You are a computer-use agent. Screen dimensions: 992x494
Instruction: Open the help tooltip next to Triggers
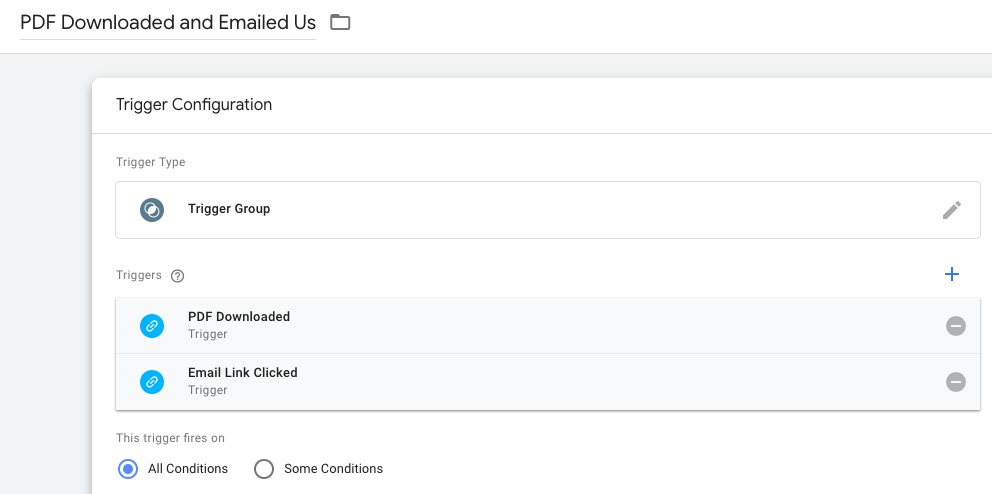(x=178, y=276)
